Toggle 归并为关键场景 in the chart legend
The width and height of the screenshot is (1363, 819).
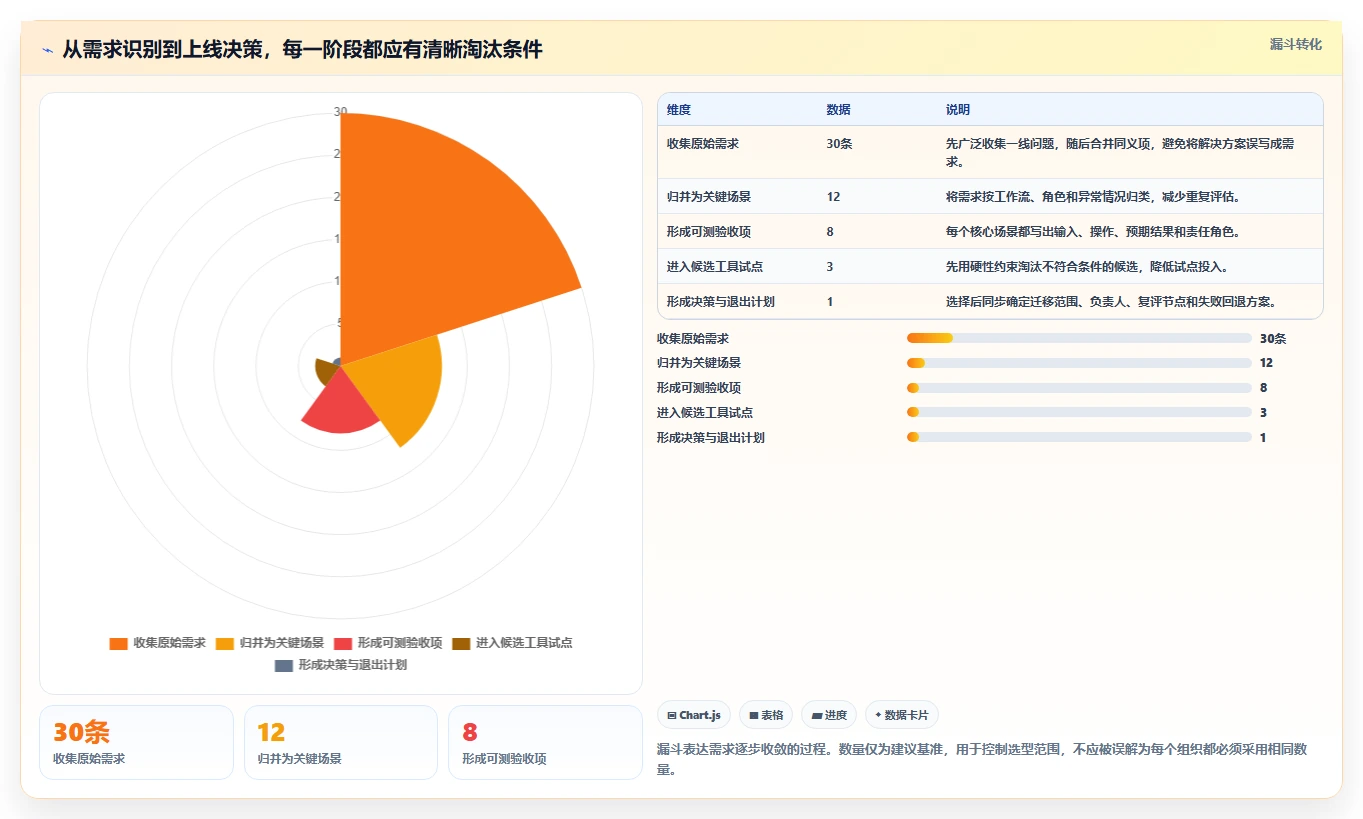pos(270,643)
